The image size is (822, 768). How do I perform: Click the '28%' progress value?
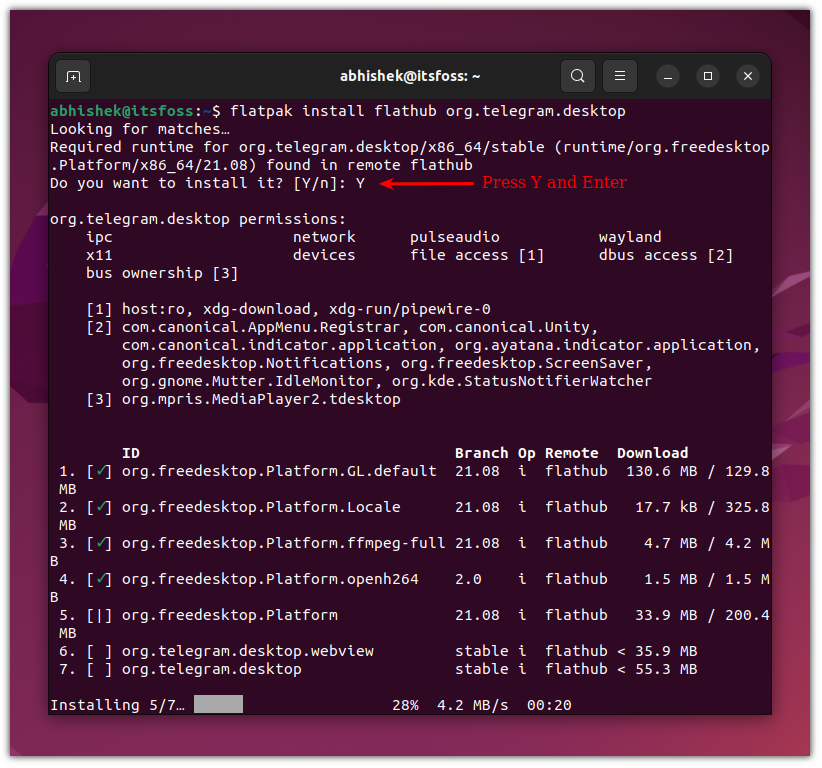click(x=405, y=706)
